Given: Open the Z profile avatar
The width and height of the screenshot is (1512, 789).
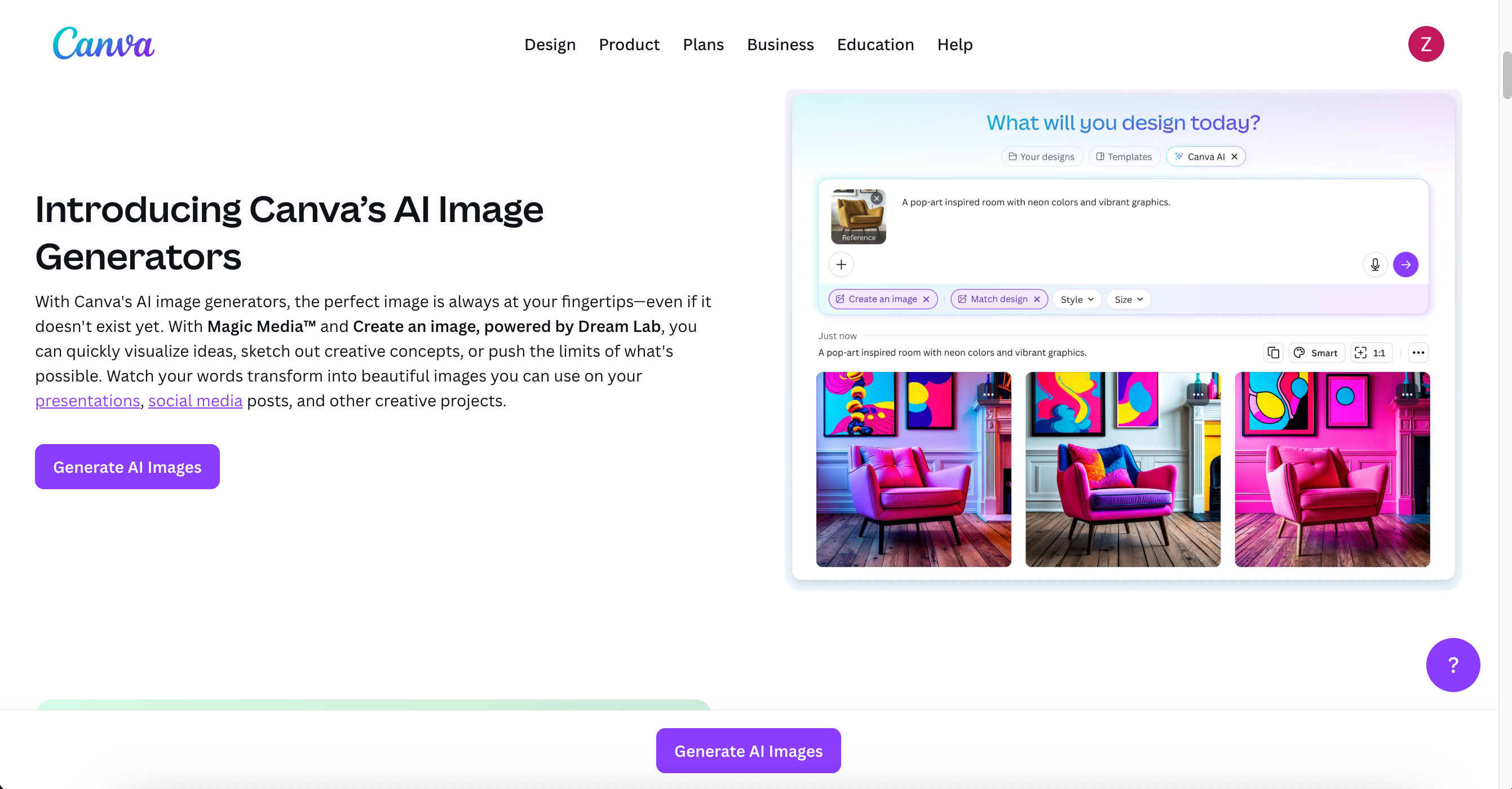Looking at the screenshot, I should coord(1426,44).
